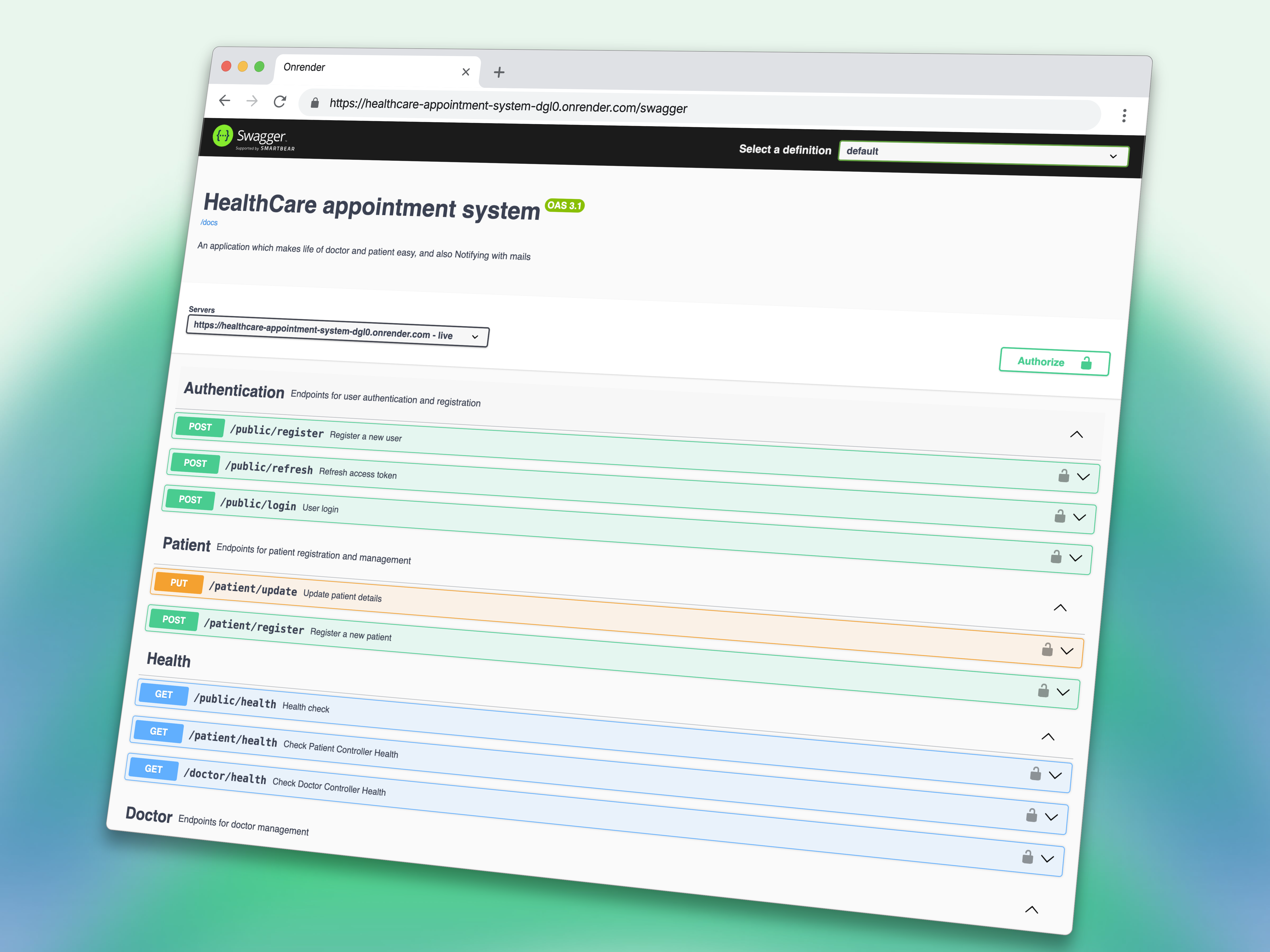1270x952 pixels.
Task: Click the browser forward arrow
Action: [252, 101]
